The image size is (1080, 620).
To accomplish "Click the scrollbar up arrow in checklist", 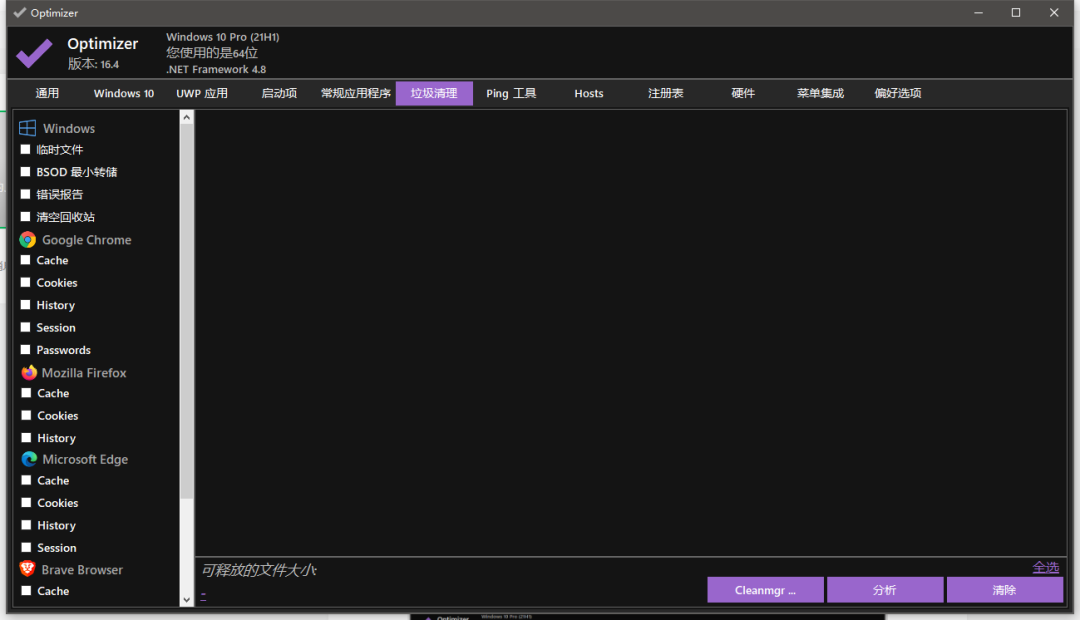I will (x=187, y=118).
